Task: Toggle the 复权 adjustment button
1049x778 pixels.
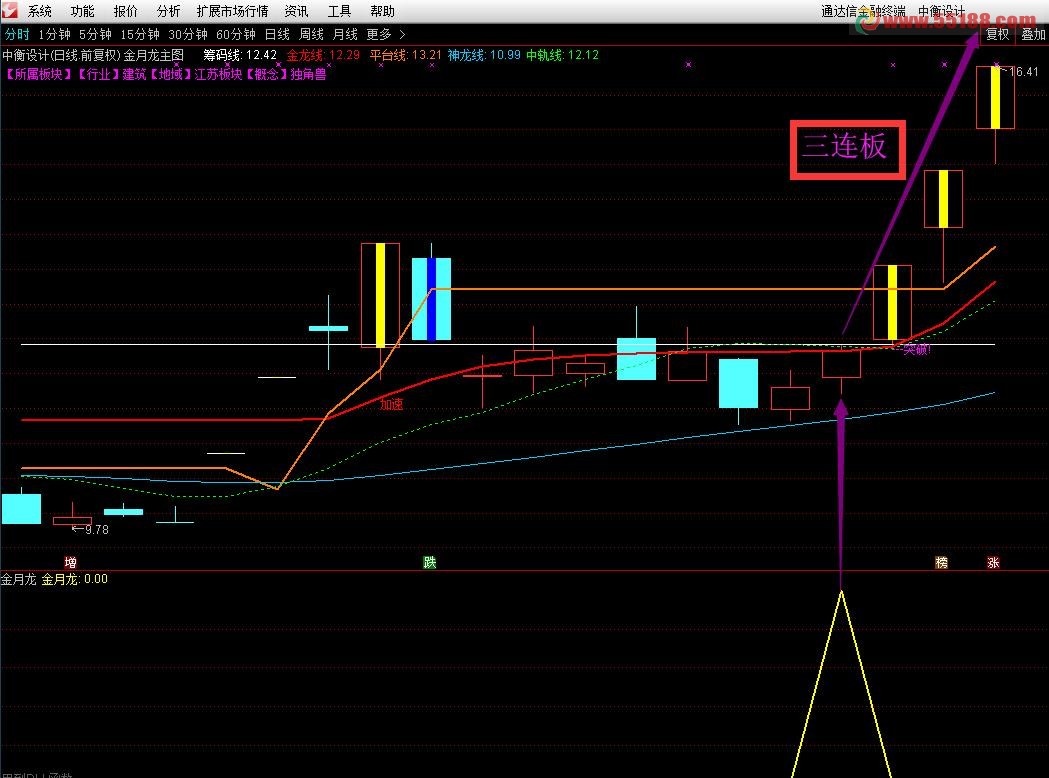Action: 997,34
